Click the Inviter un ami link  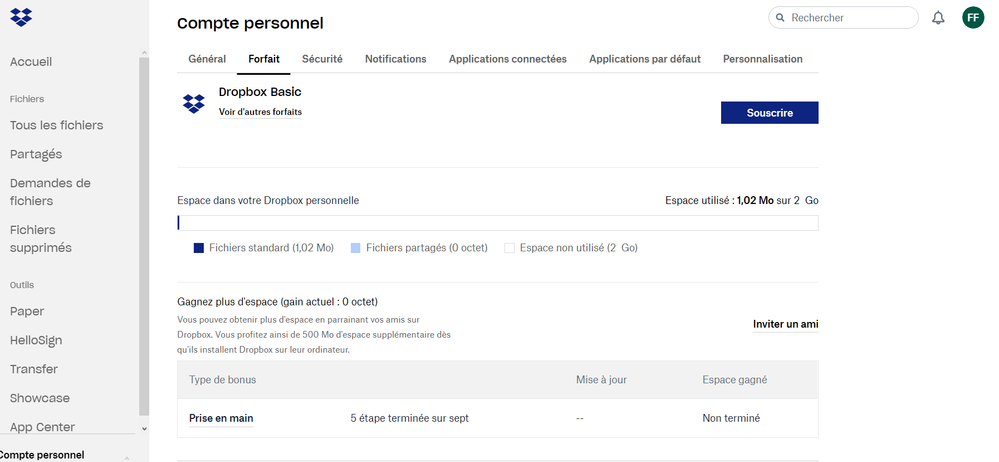tap(785, 324)
